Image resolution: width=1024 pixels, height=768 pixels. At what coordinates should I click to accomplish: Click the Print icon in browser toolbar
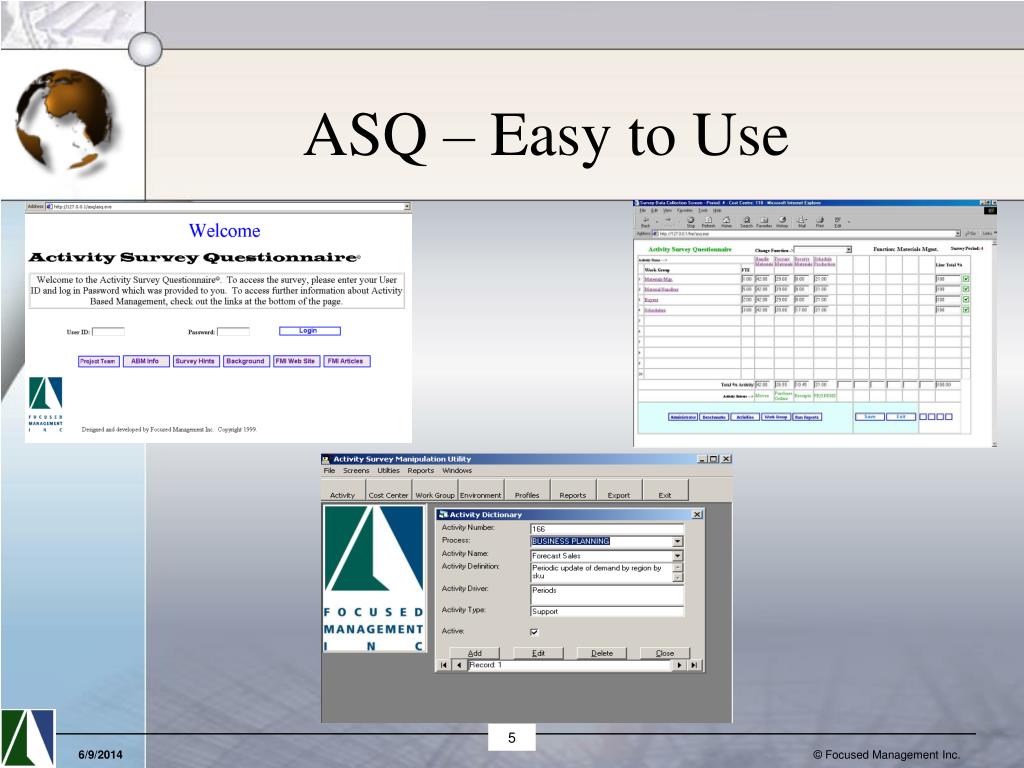(820, 220)
